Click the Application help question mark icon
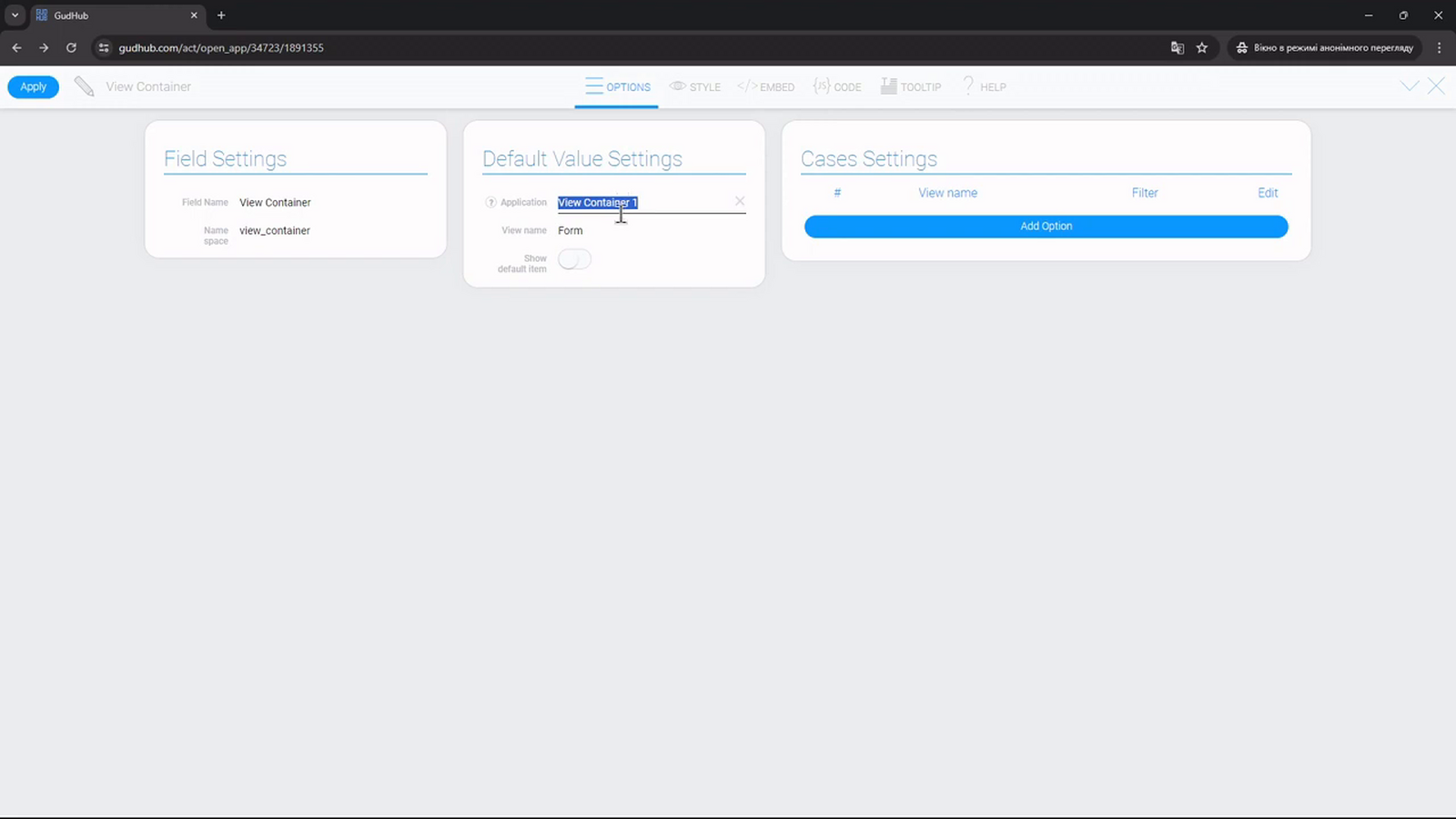This screenshot has width=1456, height=819. click(490, 202)
